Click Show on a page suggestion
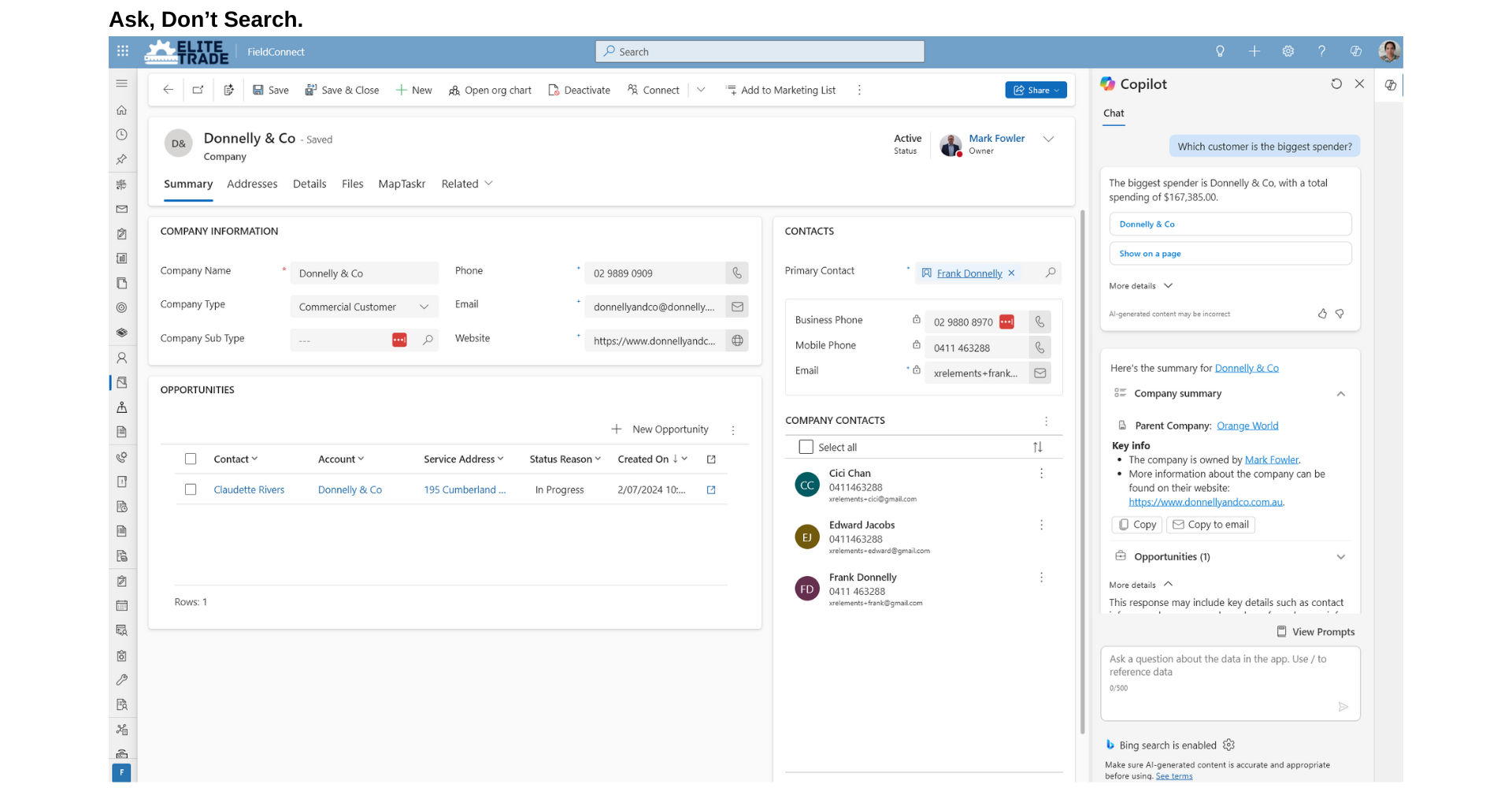Image resolution: width=1512 pixels, height=788 pixels. [1230, 254]
